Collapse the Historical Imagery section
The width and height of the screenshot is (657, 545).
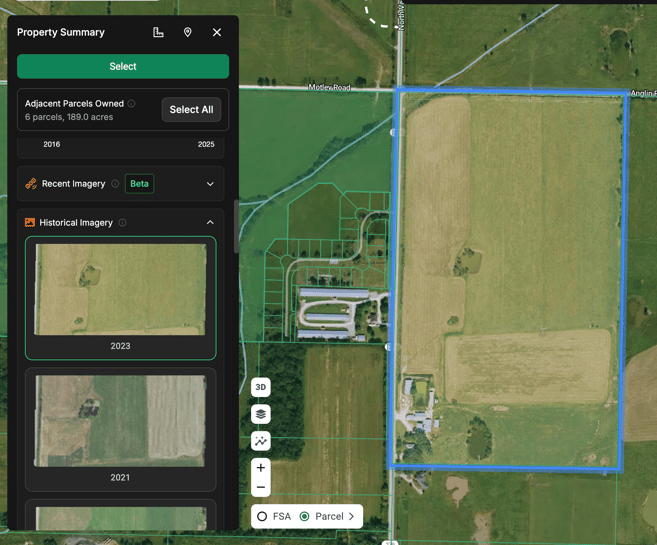point(210,222)
